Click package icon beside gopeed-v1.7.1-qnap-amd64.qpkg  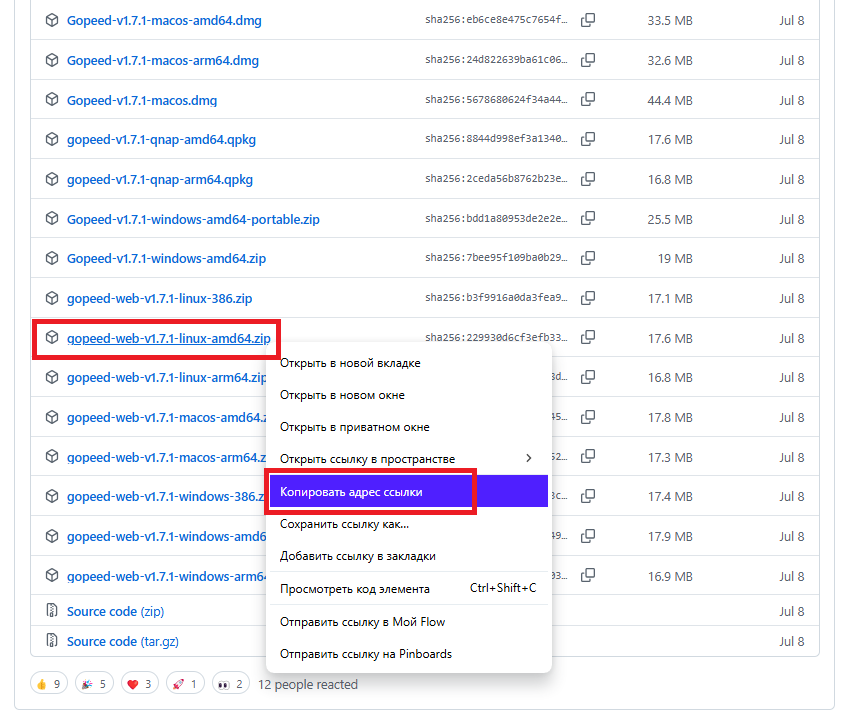52,139
